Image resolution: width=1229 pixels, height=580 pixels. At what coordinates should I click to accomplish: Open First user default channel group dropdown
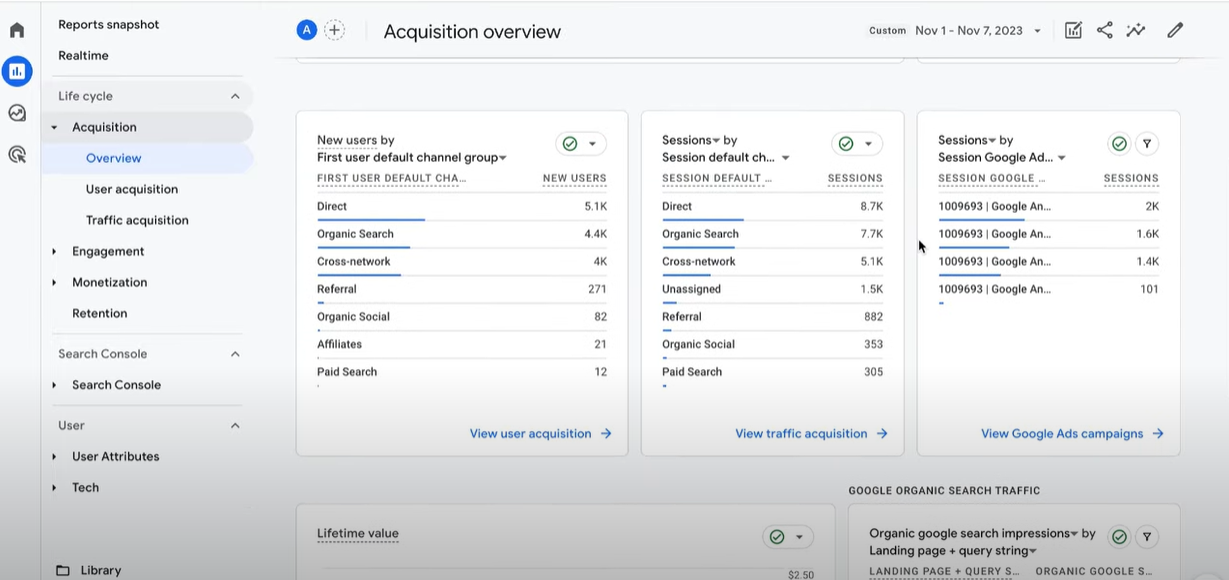412,157
